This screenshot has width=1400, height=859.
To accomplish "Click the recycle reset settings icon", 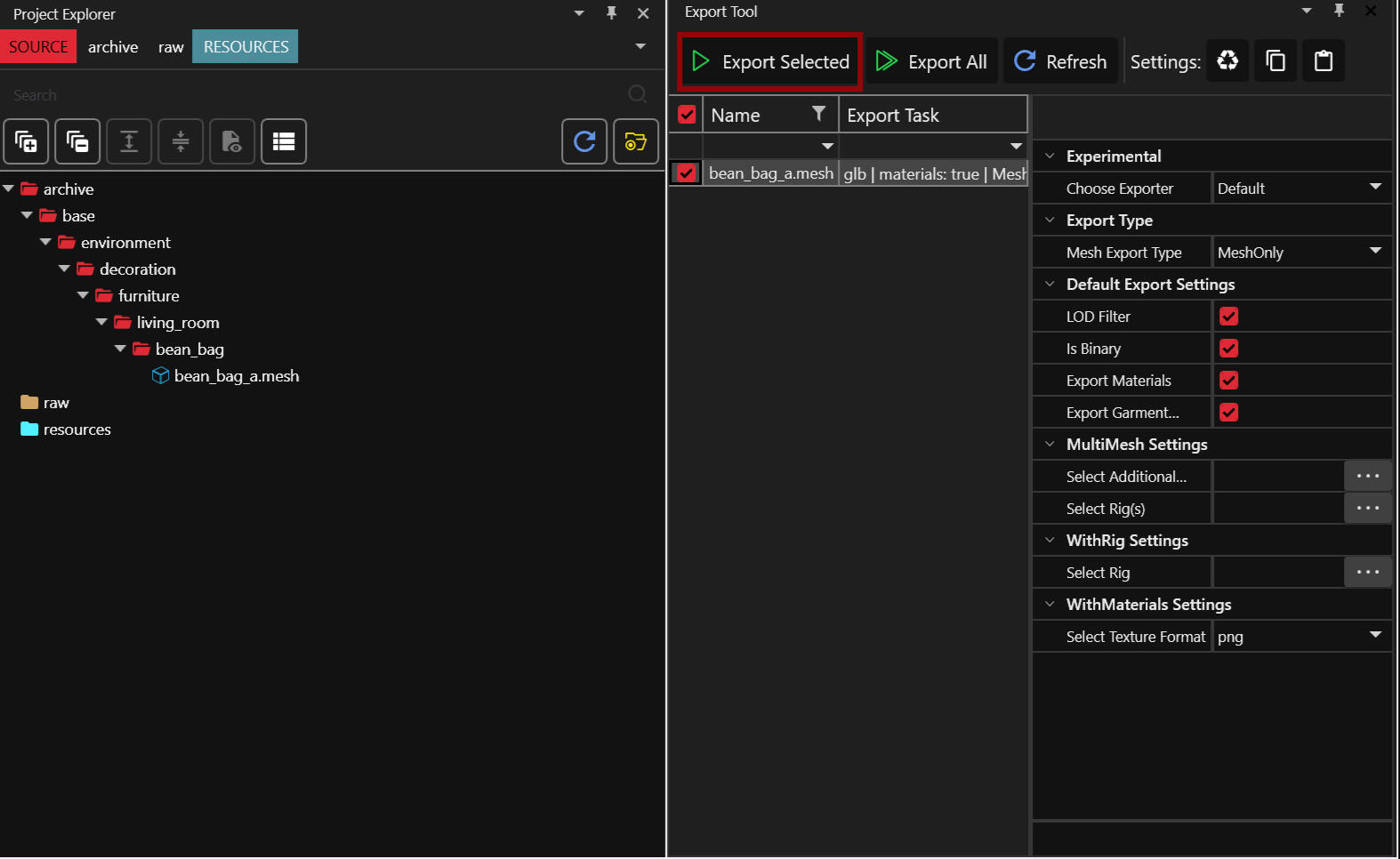I will (x=1227, y=60).
